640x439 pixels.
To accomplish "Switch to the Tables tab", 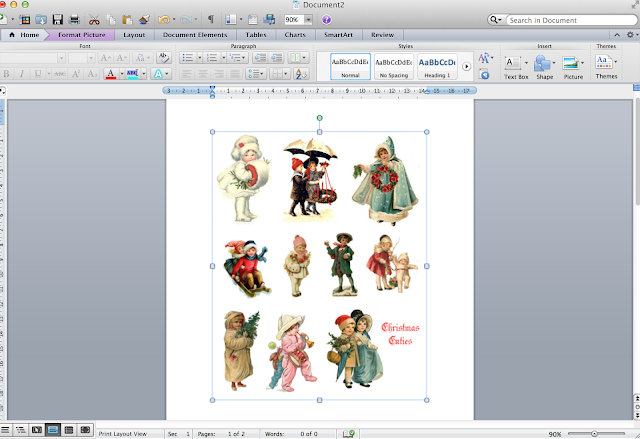I will (x=256, y=35).
